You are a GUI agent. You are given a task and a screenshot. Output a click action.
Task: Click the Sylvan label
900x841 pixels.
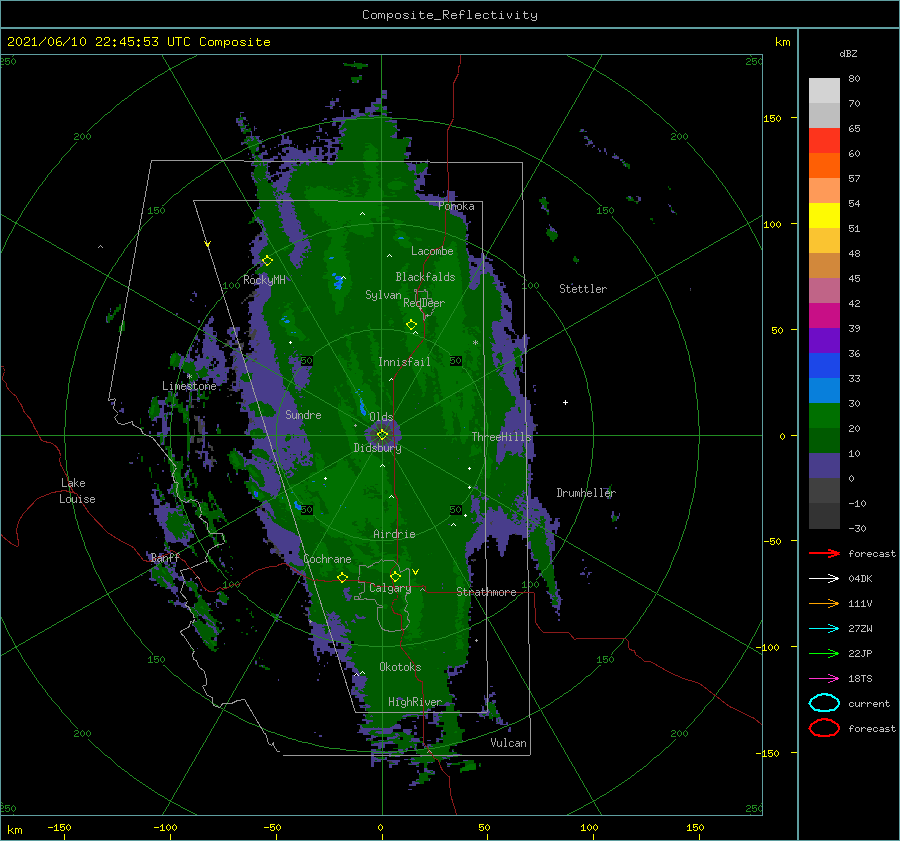(383, 295)
